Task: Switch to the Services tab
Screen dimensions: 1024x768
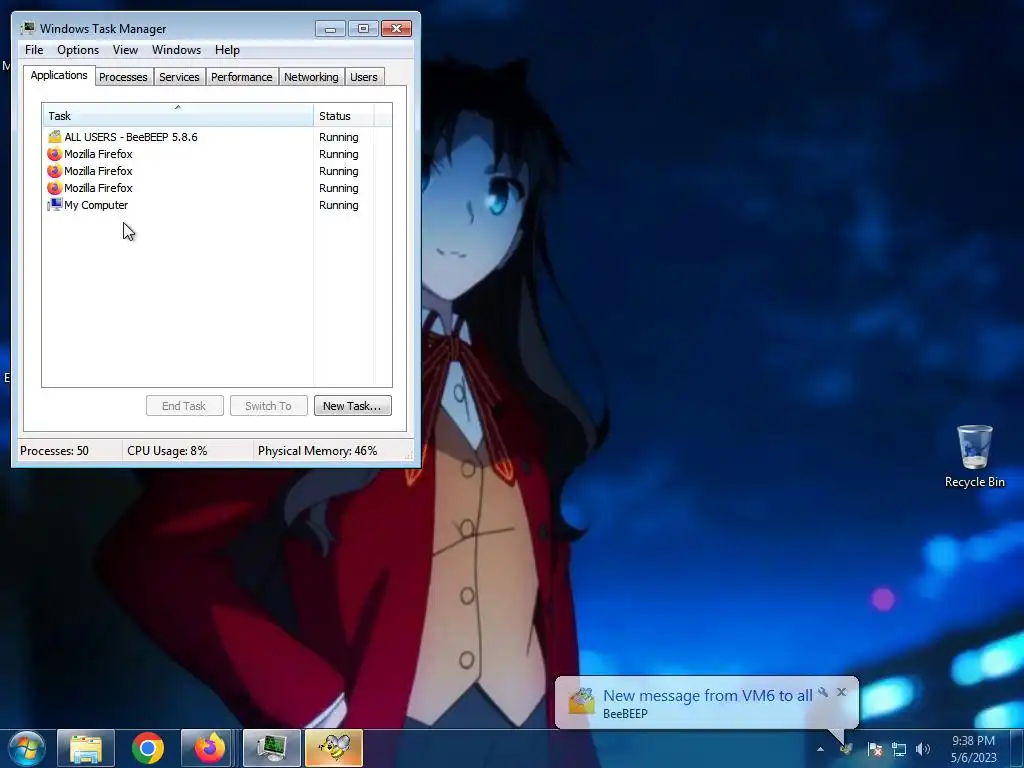Action: tap(179, 77)
